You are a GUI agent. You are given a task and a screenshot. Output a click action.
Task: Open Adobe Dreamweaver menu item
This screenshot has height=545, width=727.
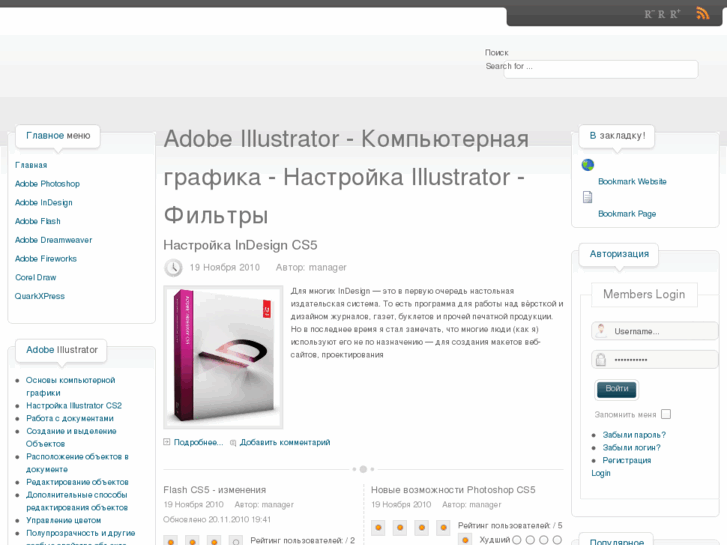[x=53, y=240]
